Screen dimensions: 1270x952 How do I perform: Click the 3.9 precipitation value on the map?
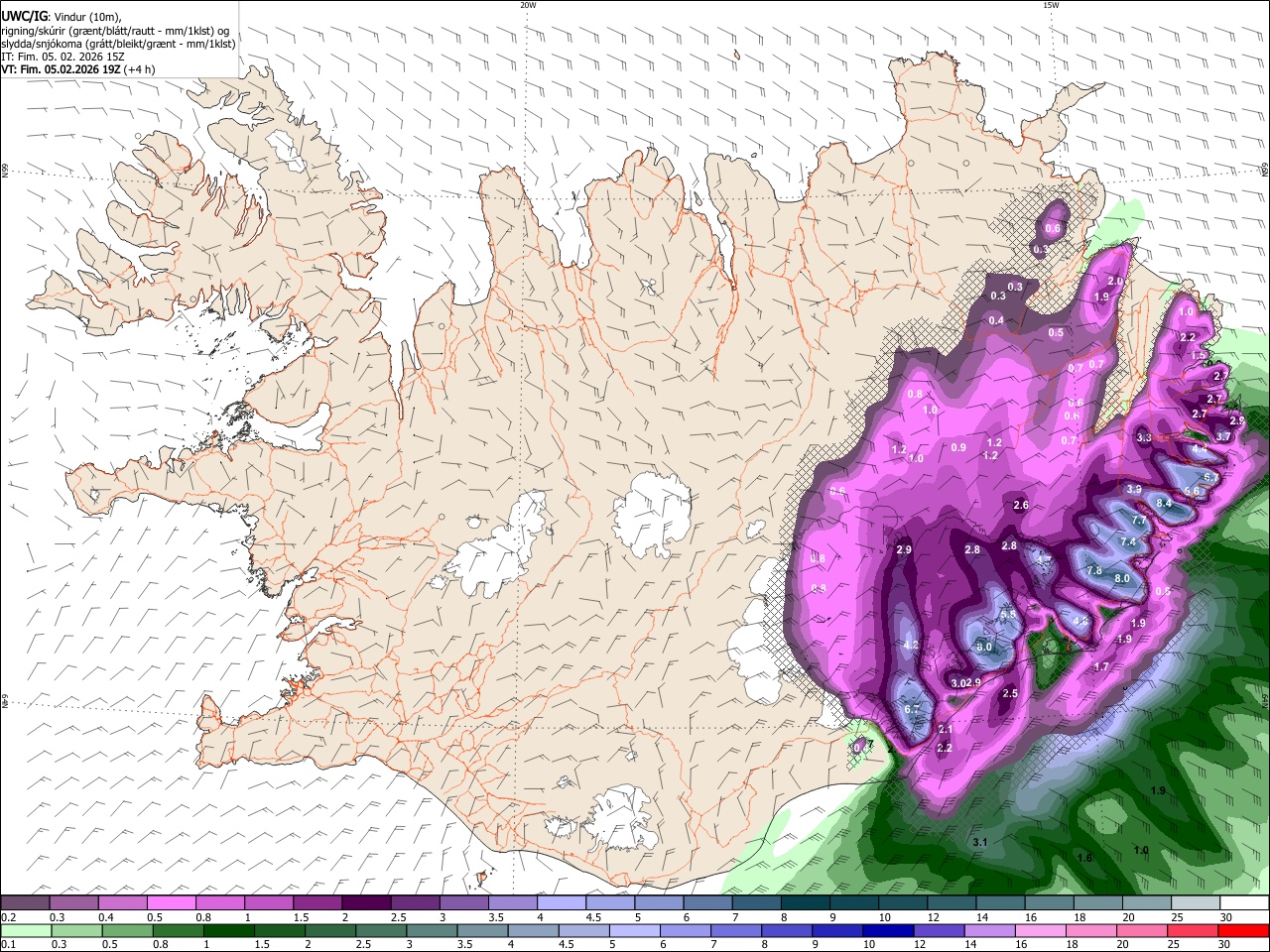point(1134,490)
